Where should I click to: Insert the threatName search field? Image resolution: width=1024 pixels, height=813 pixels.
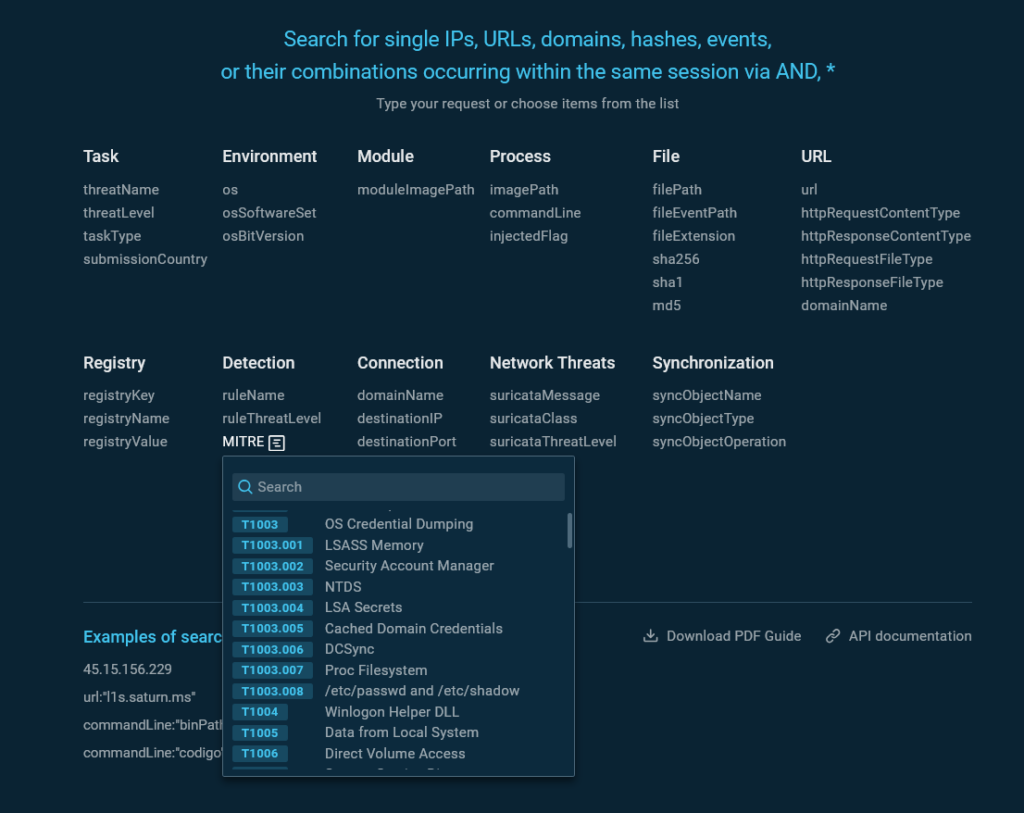(121, 190)
